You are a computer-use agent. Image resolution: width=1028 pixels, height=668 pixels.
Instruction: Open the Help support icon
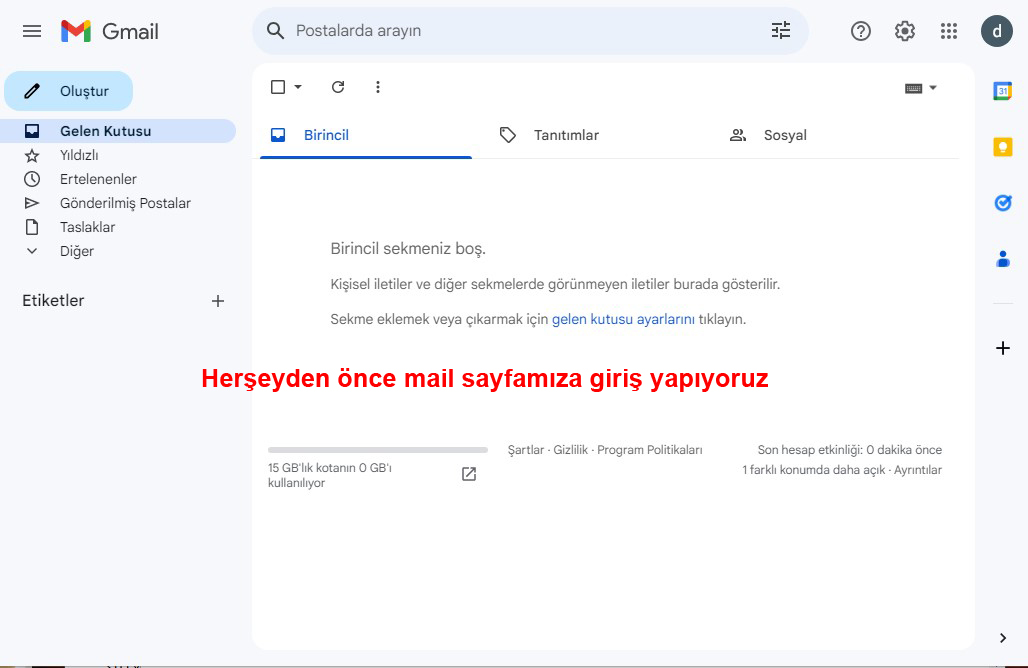861,31
